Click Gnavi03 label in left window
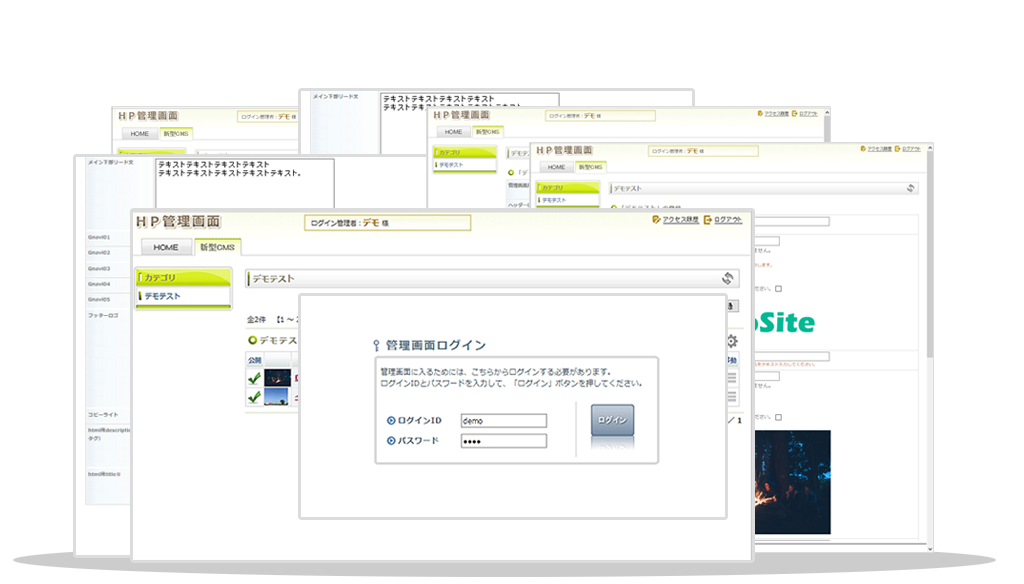This screenshot has height=584, width=1024. pos(99,268)
